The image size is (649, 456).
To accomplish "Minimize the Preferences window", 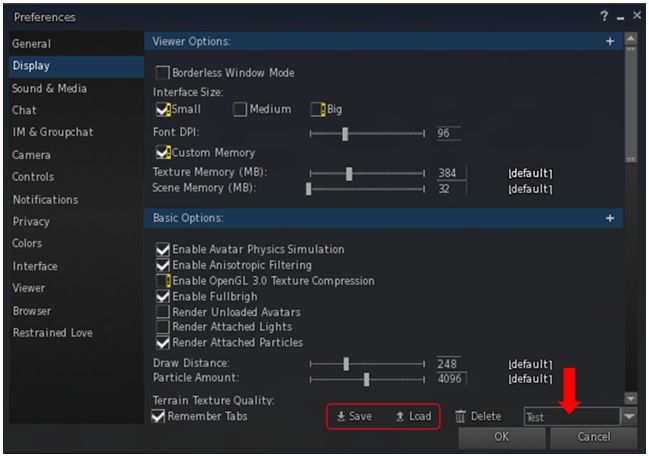I will click(620, 17).
